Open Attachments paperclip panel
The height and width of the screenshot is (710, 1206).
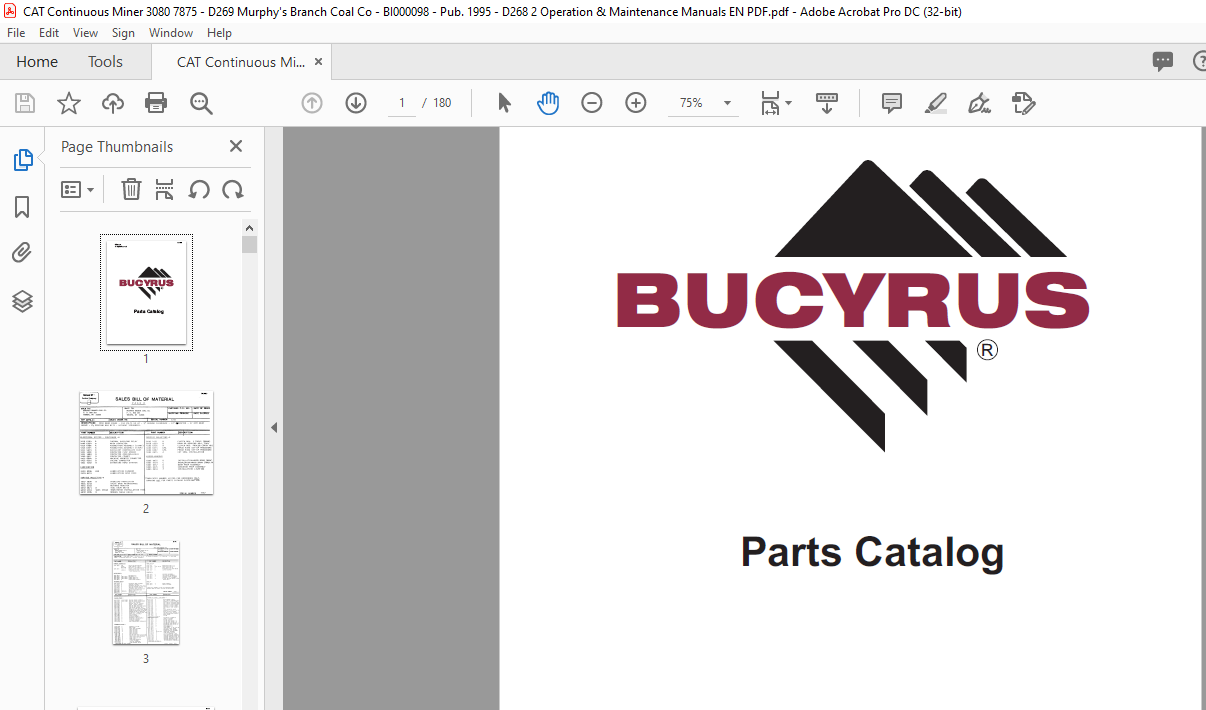click(22, 253)
